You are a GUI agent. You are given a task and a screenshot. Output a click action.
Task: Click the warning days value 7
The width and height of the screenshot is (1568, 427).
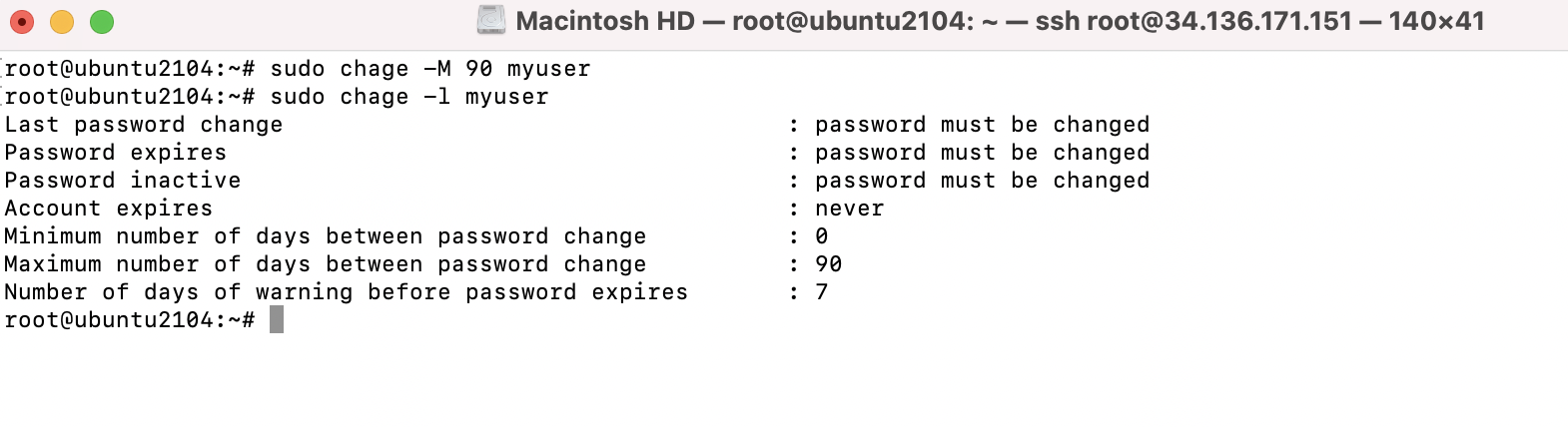click(822, 292)
